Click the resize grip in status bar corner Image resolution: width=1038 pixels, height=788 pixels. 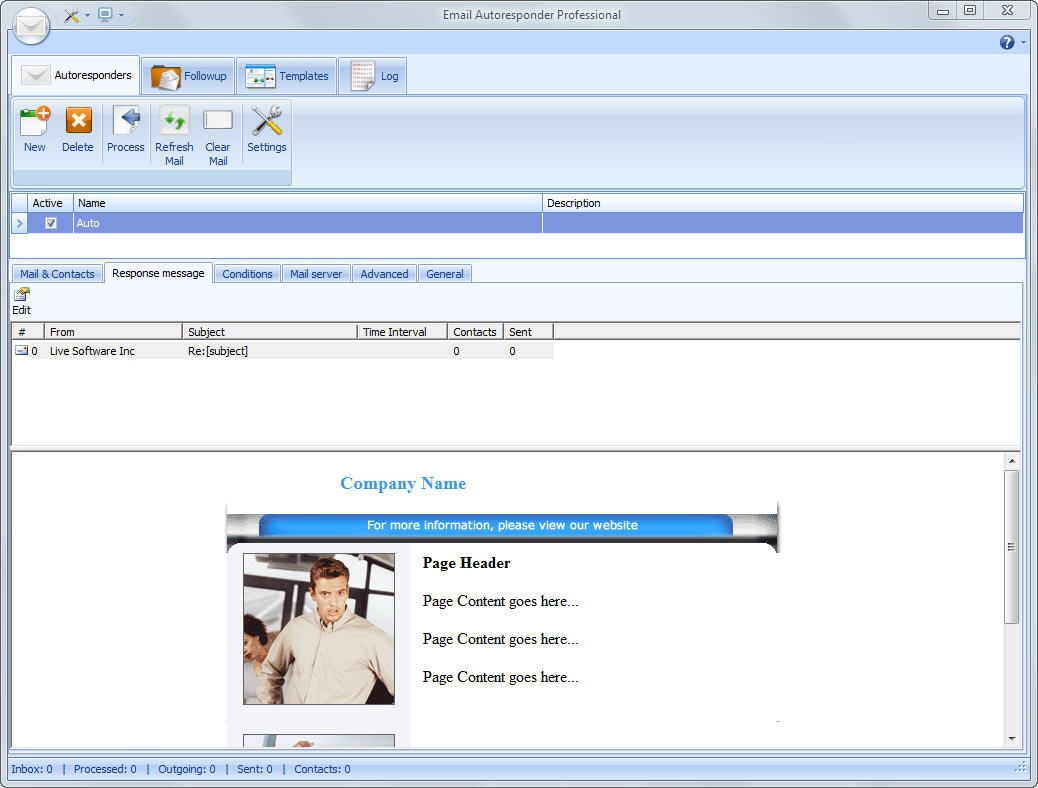(x=1020, y=767)
